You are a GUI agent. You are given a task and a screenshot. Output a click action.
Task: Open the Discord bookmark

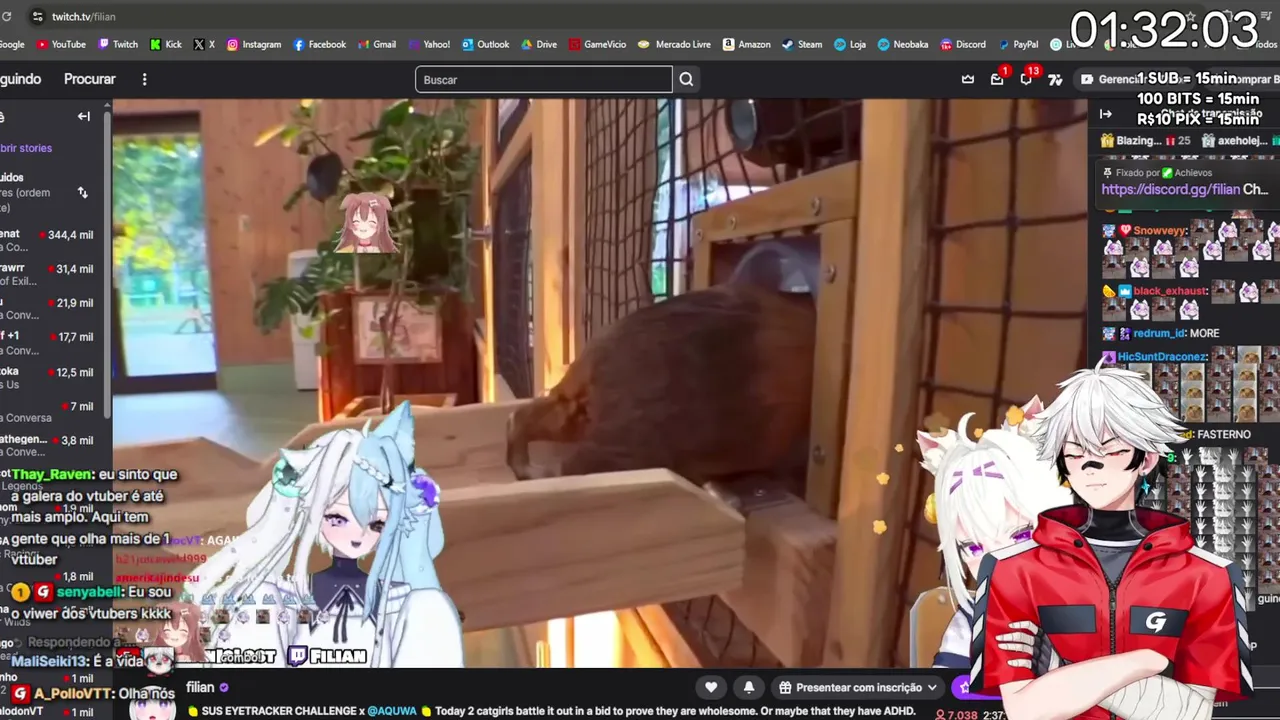962,44
